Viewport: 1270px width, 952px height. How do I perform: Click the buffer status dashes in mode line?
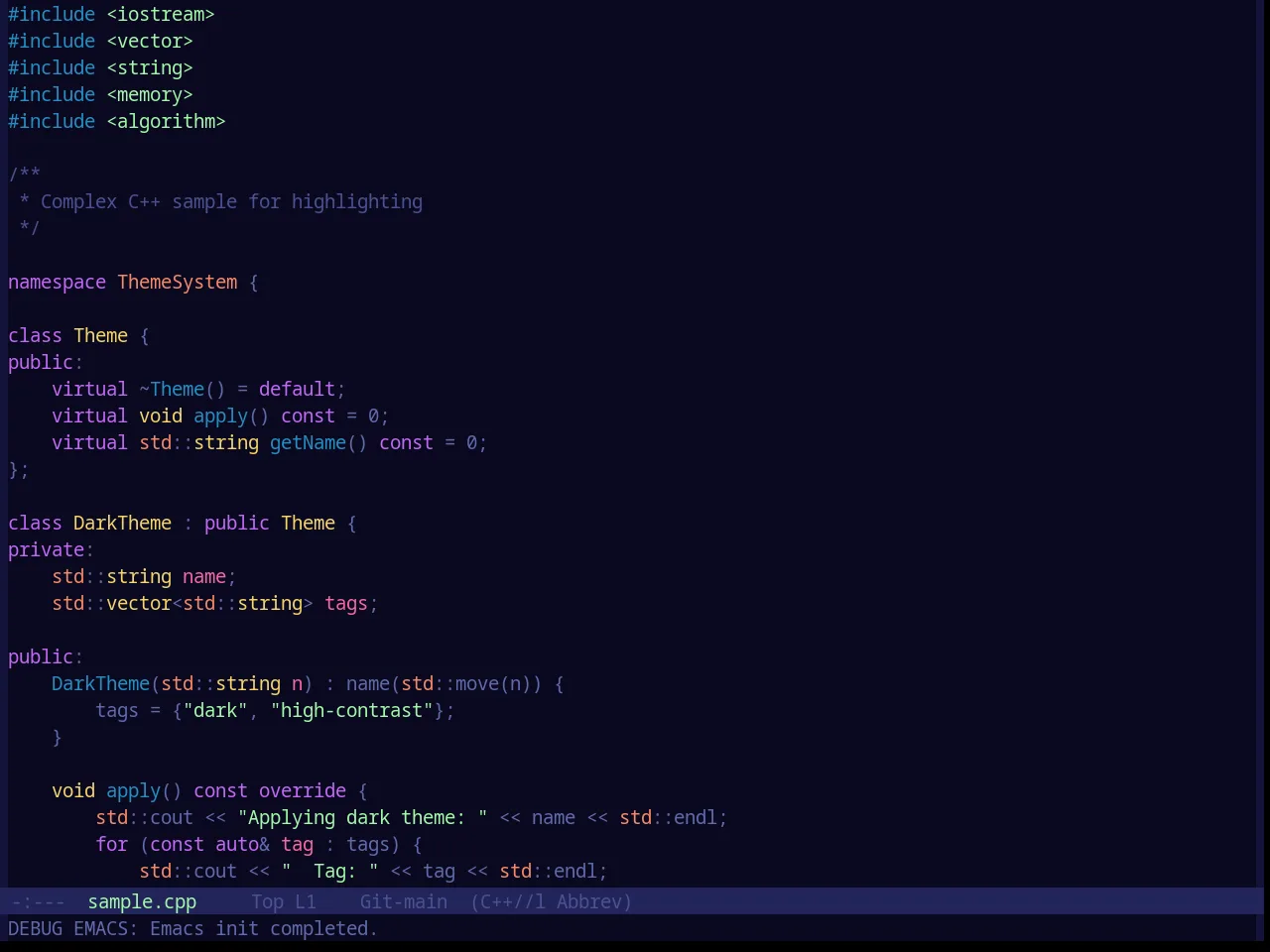coord(38,902)
